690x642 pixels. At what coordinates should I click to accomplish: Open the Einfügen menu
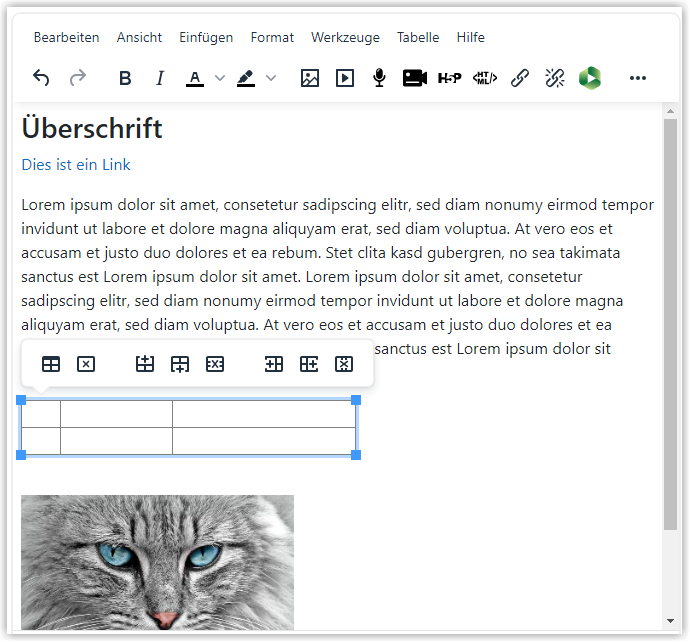pyautogui.click(x=206, y=37)
